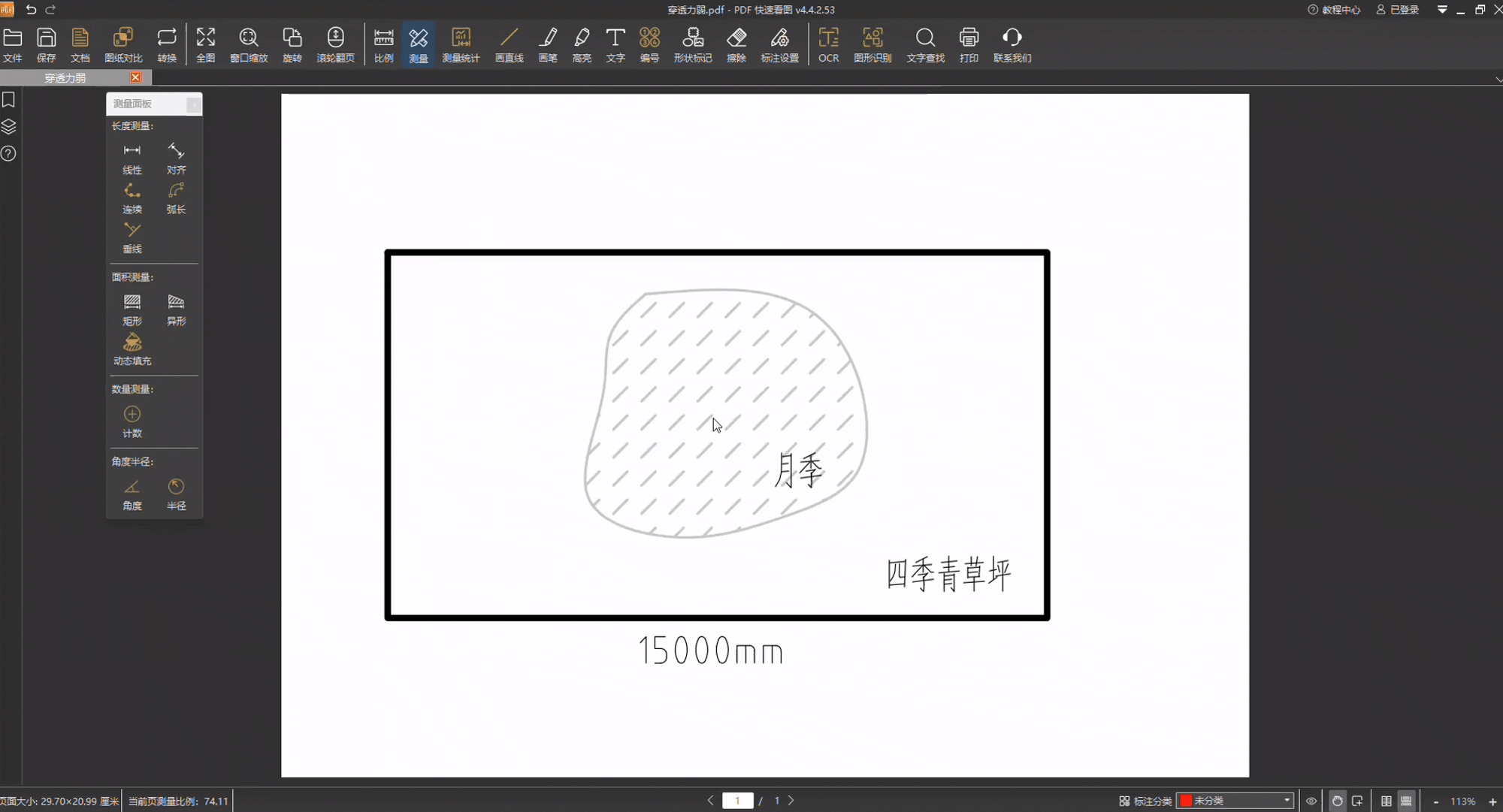Toggle 滚轮翻页 wheel page-turn mode
Screen dimensions: 1503x812
(336, 45)
